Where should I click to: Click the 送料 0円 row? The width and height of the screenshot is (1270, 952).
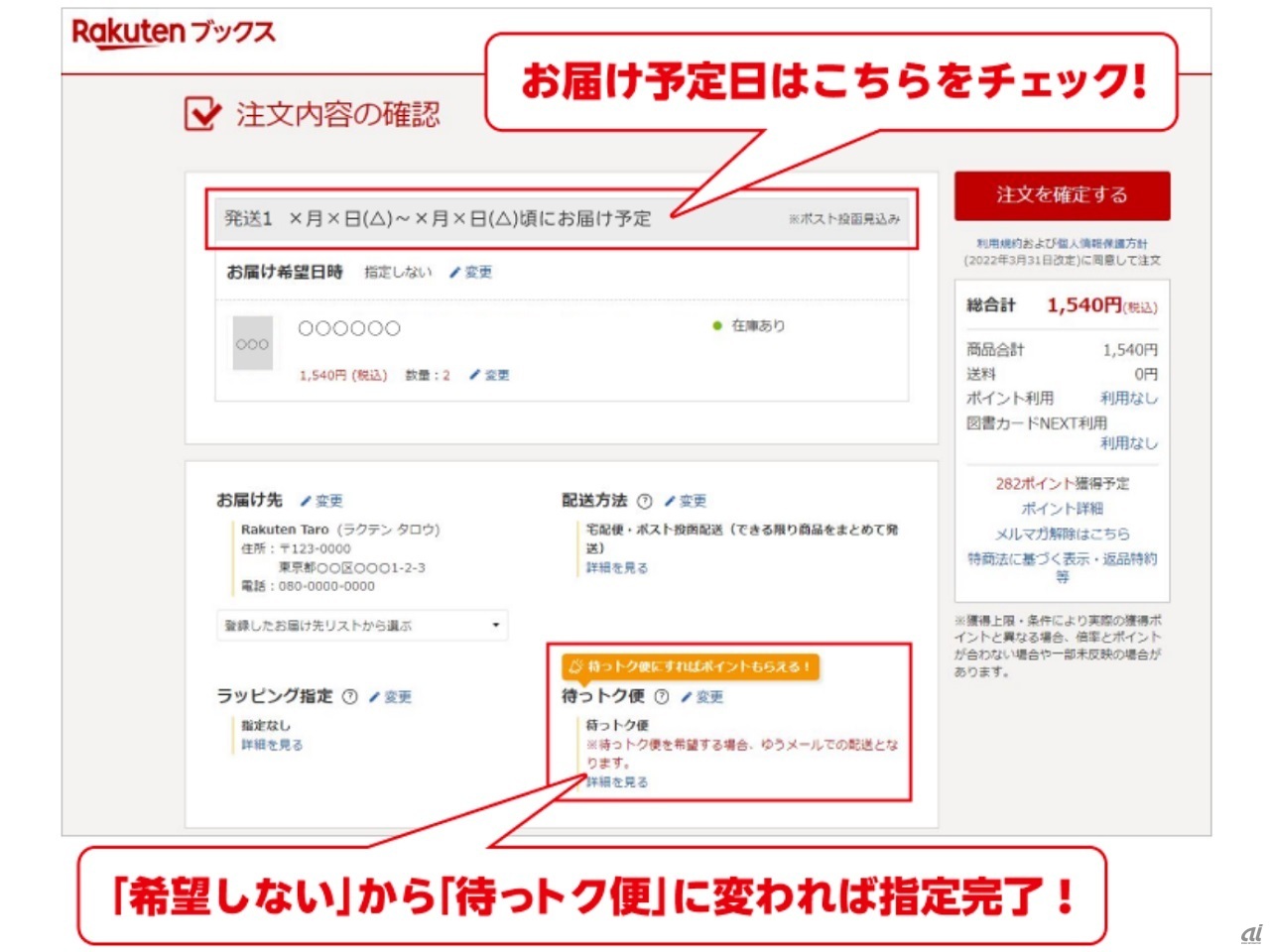click(1062, 374)
